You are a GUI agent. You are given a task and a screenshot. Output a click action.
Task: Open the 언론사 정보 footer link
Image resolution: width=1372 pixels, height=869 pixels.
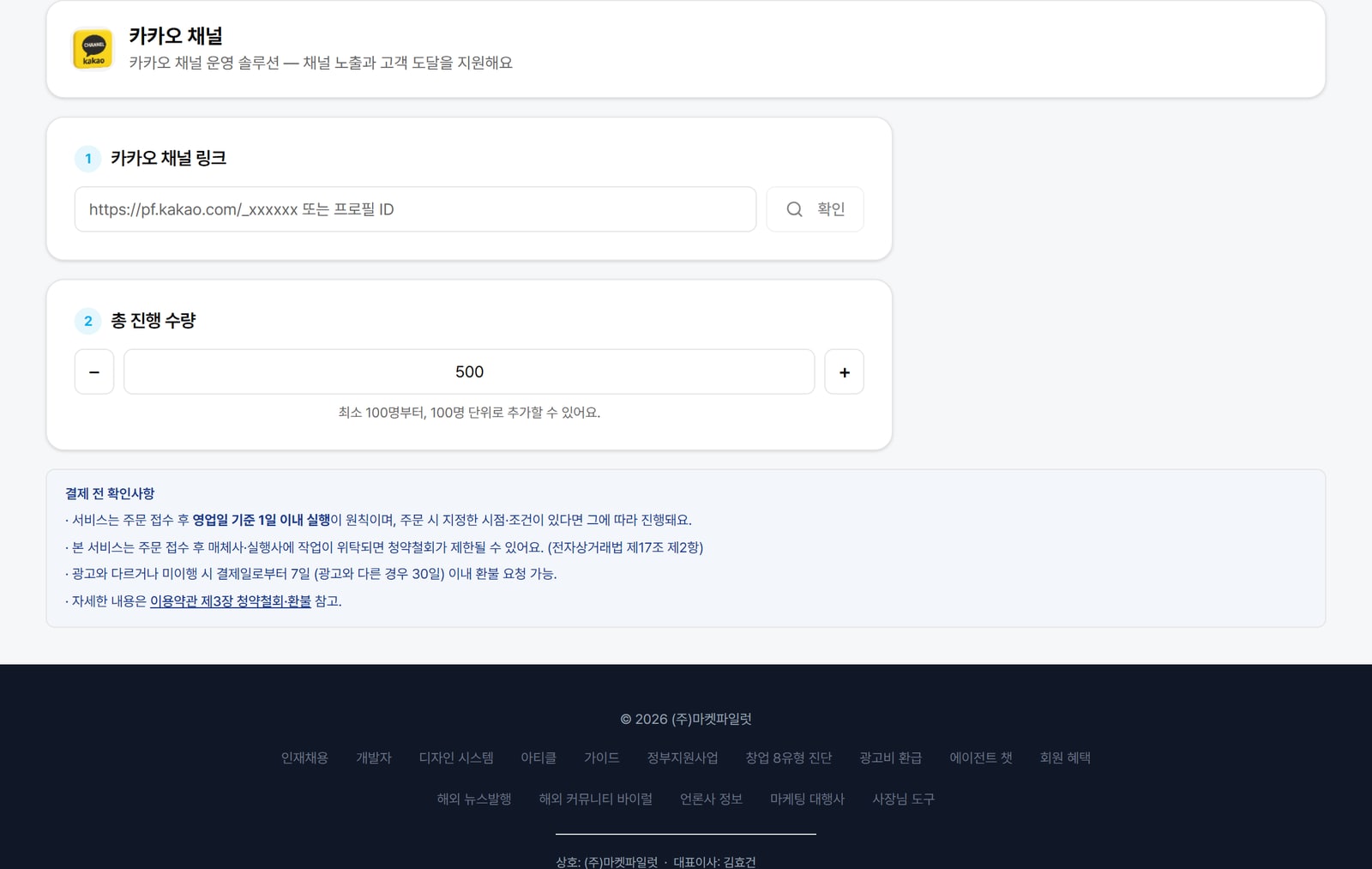712,799
